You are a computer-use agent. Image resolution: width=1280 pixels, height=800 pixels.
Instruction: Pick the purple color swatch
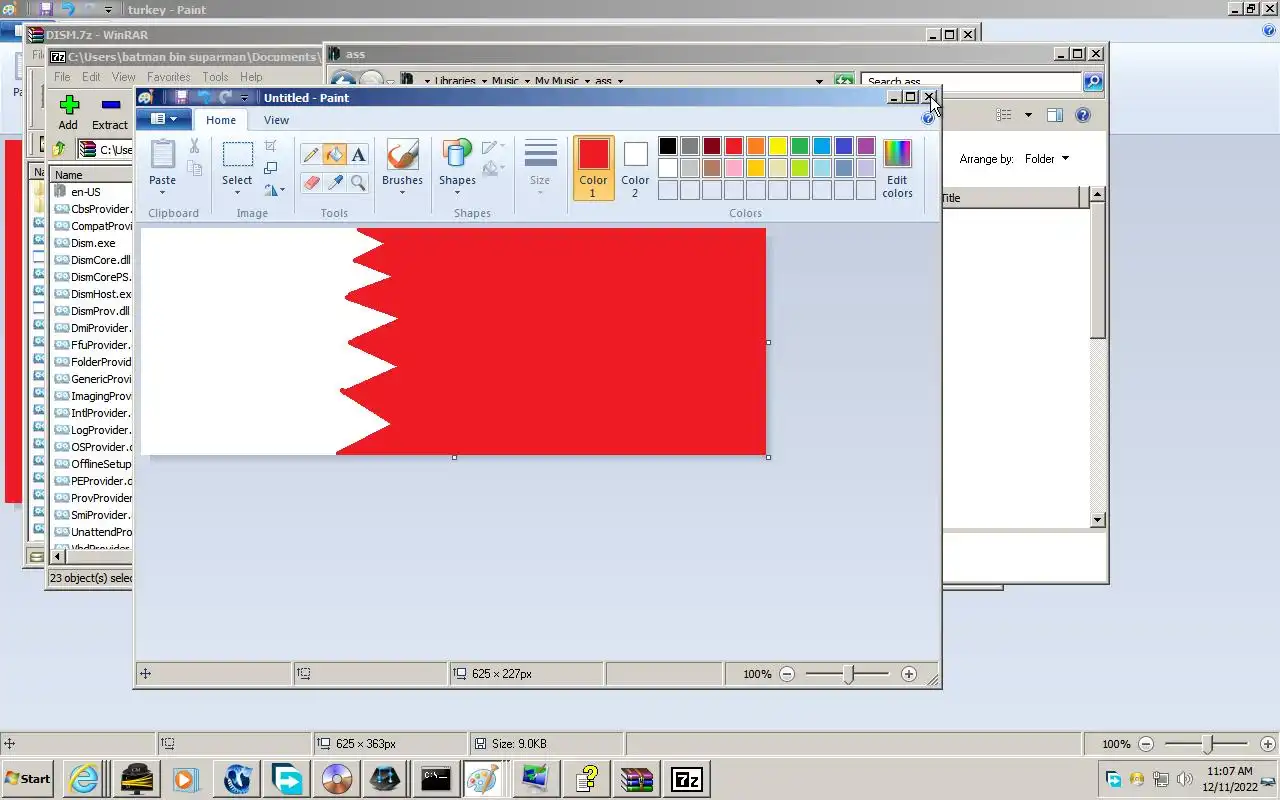coord(866,146)
